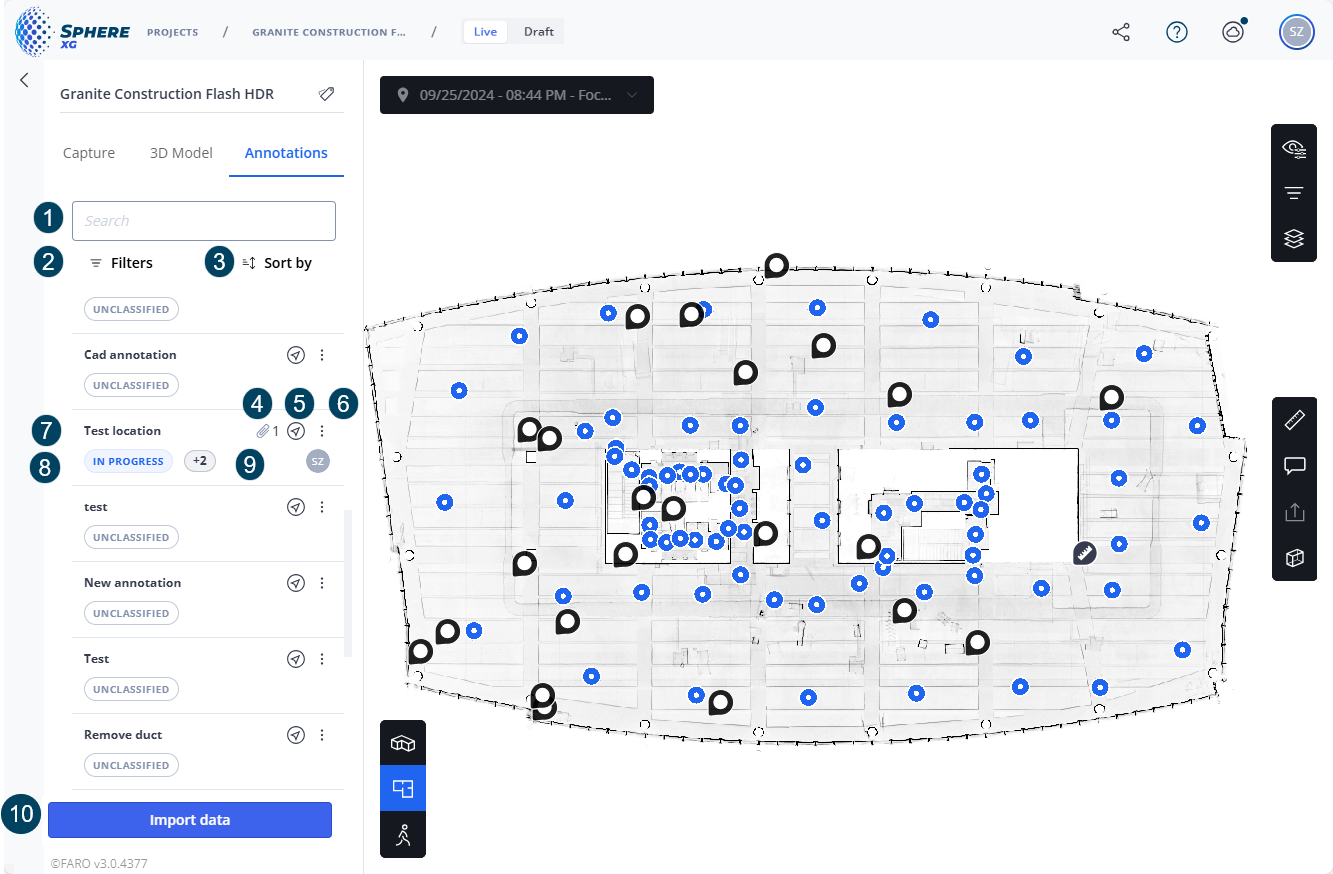
Task: Switch to the 3D Model tab
Action: pyautogui.click(x=181, y=153)
